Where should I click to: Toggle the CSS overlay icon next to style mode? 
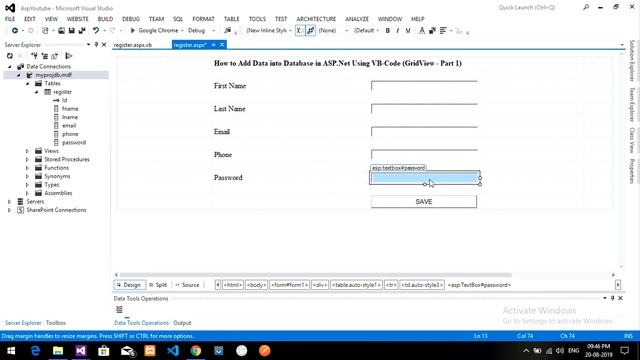point(311,31)
